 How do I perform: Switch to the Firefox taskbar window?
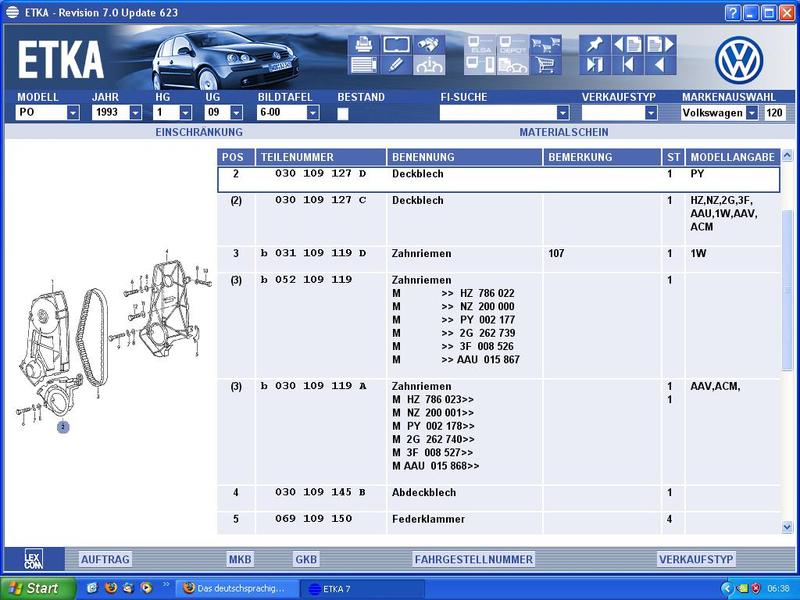(236, 588)
